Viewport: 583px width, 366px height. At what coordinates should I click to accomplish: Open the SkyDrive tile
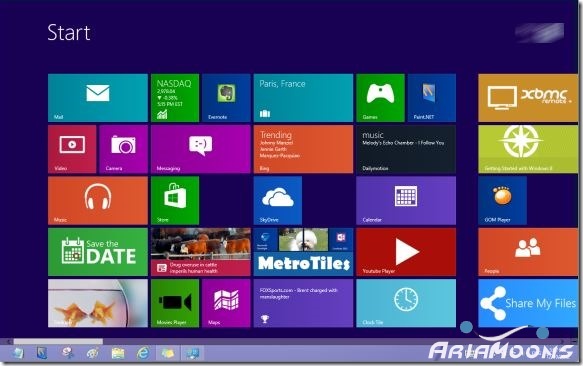[278, 200]
